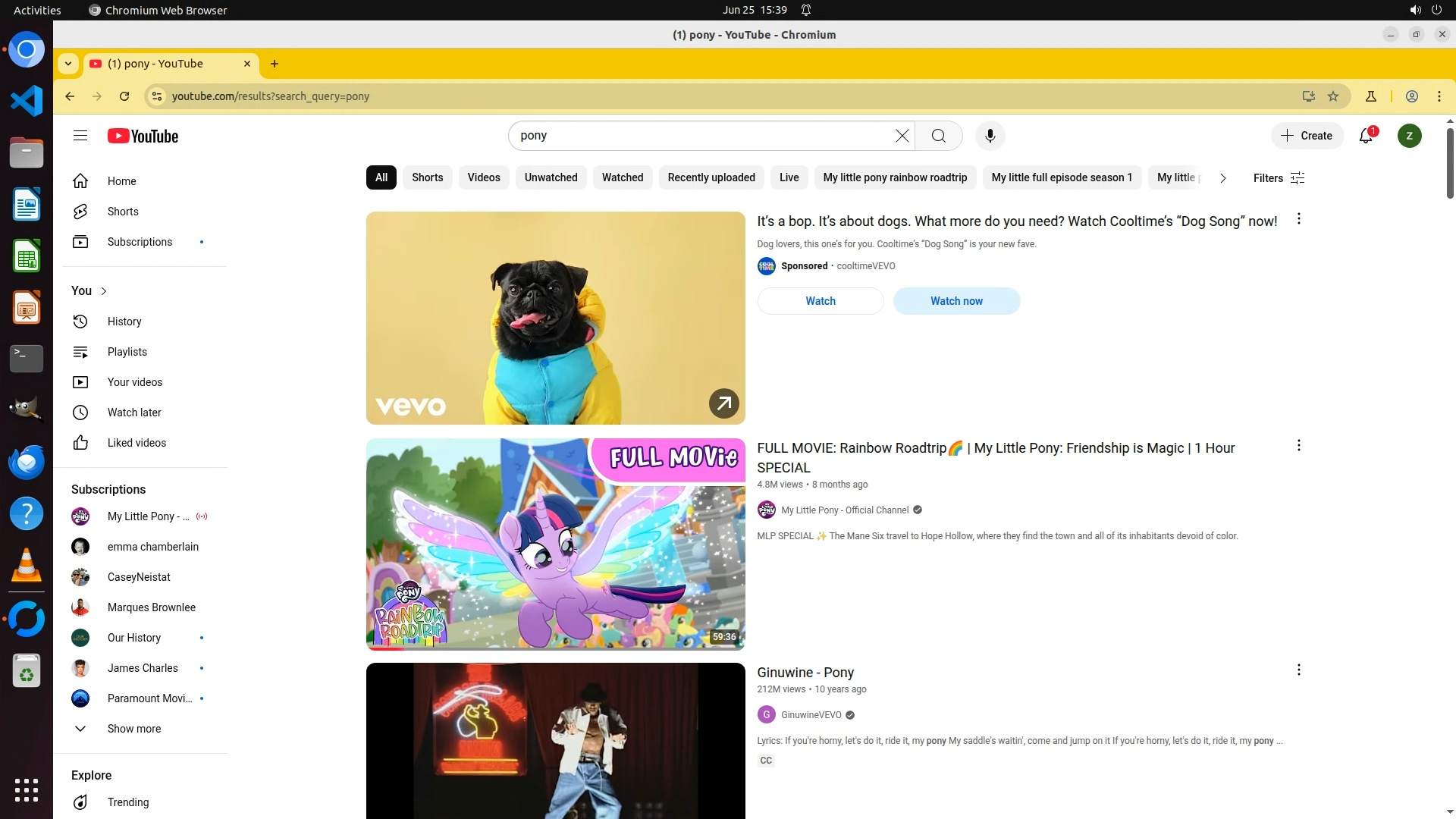
Task: Click the Watch now button
Action: tap(956, 301)
